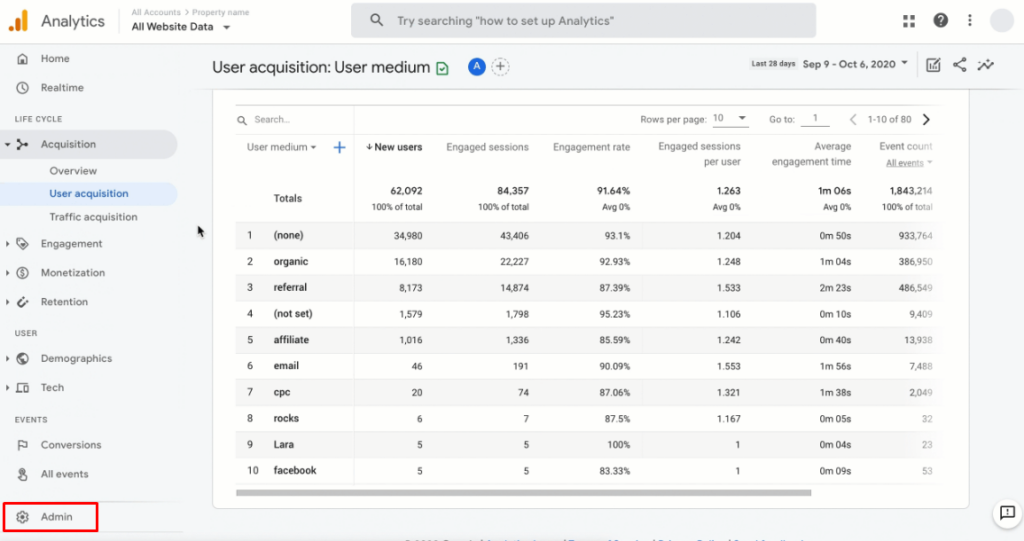Open the Insights sparkline icon
This screenshot has width=1024, height=541.
tap(986, 65)
